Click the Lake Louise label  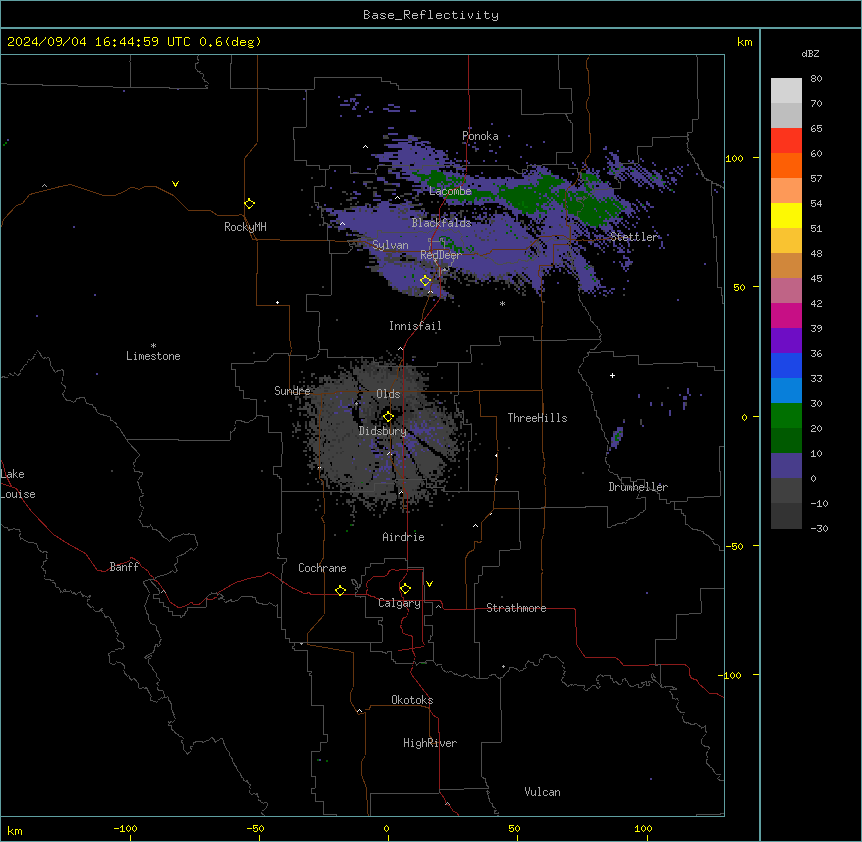[x=17, y=484]
